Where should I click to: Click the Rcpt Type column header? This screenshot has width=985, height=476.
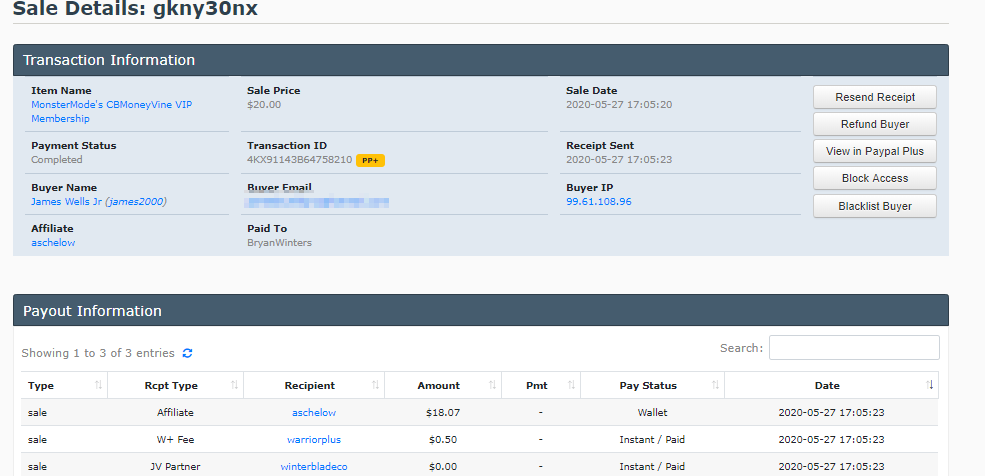click(x=175, y=386)
